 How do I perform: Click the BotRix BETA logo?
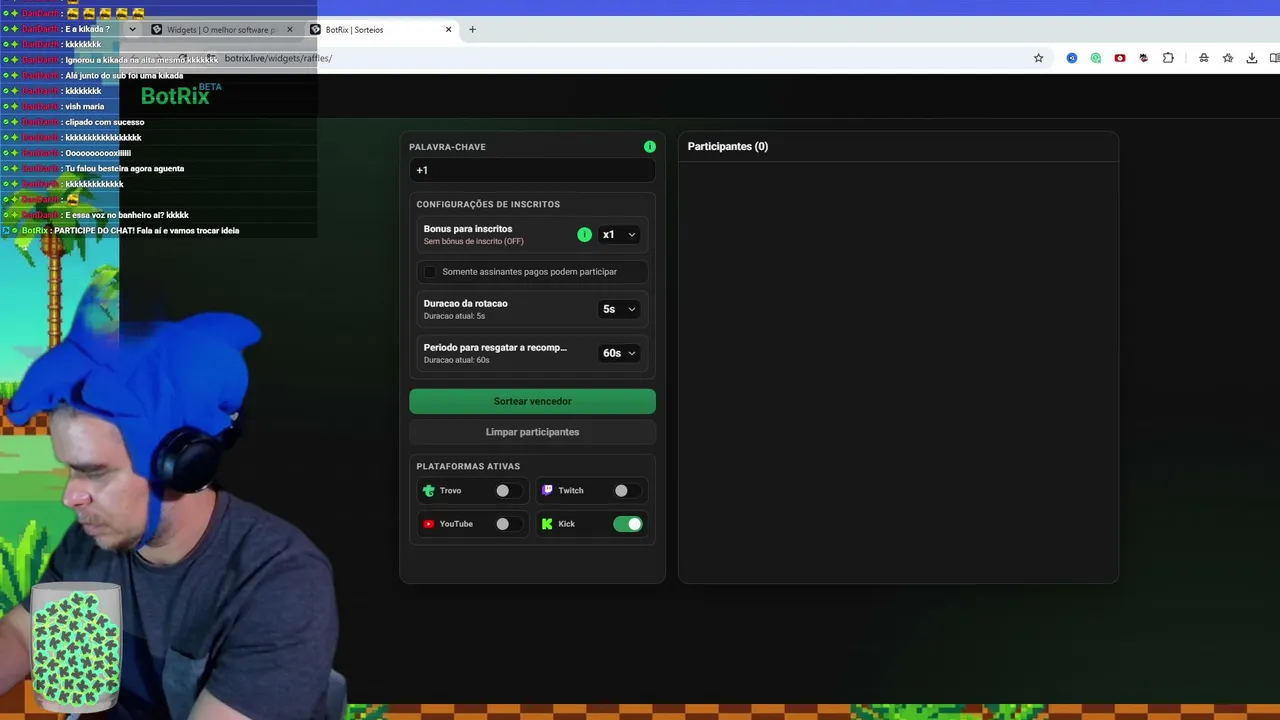point(181,94)
